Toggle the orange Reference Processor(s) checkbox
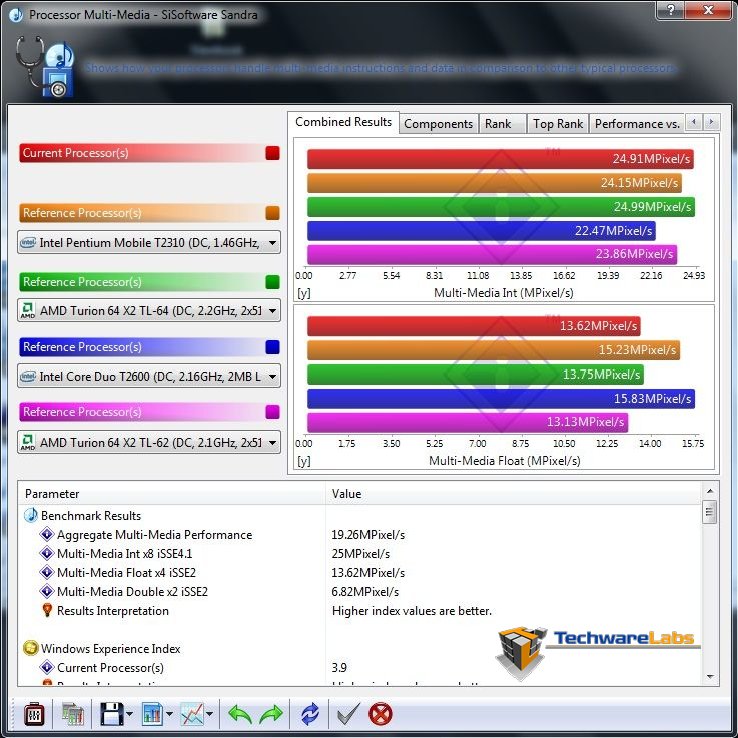 pyautogui.click(x=272, y=213)
